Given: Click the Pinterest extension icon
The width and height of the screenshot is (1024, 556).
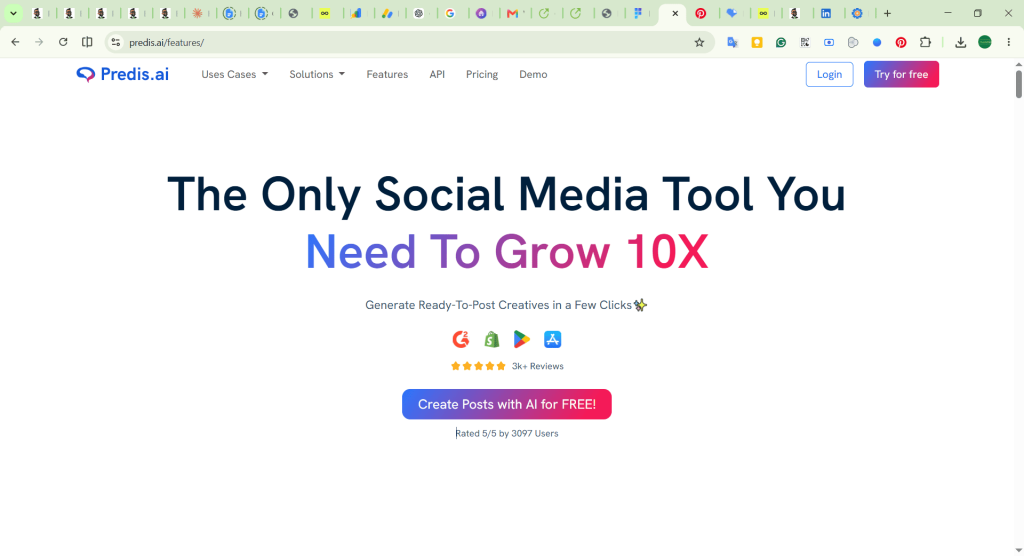Looking at the screenshot, I should point(901,42).
